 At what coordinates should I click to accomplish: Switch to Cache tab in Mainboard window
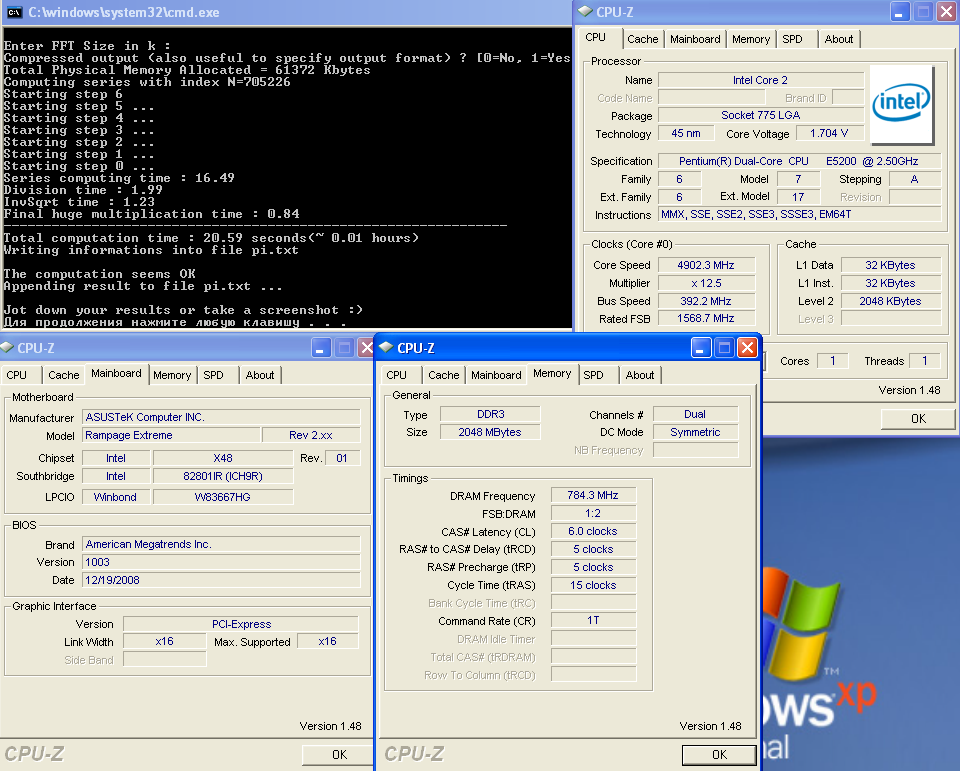click(x=64, y=375)
